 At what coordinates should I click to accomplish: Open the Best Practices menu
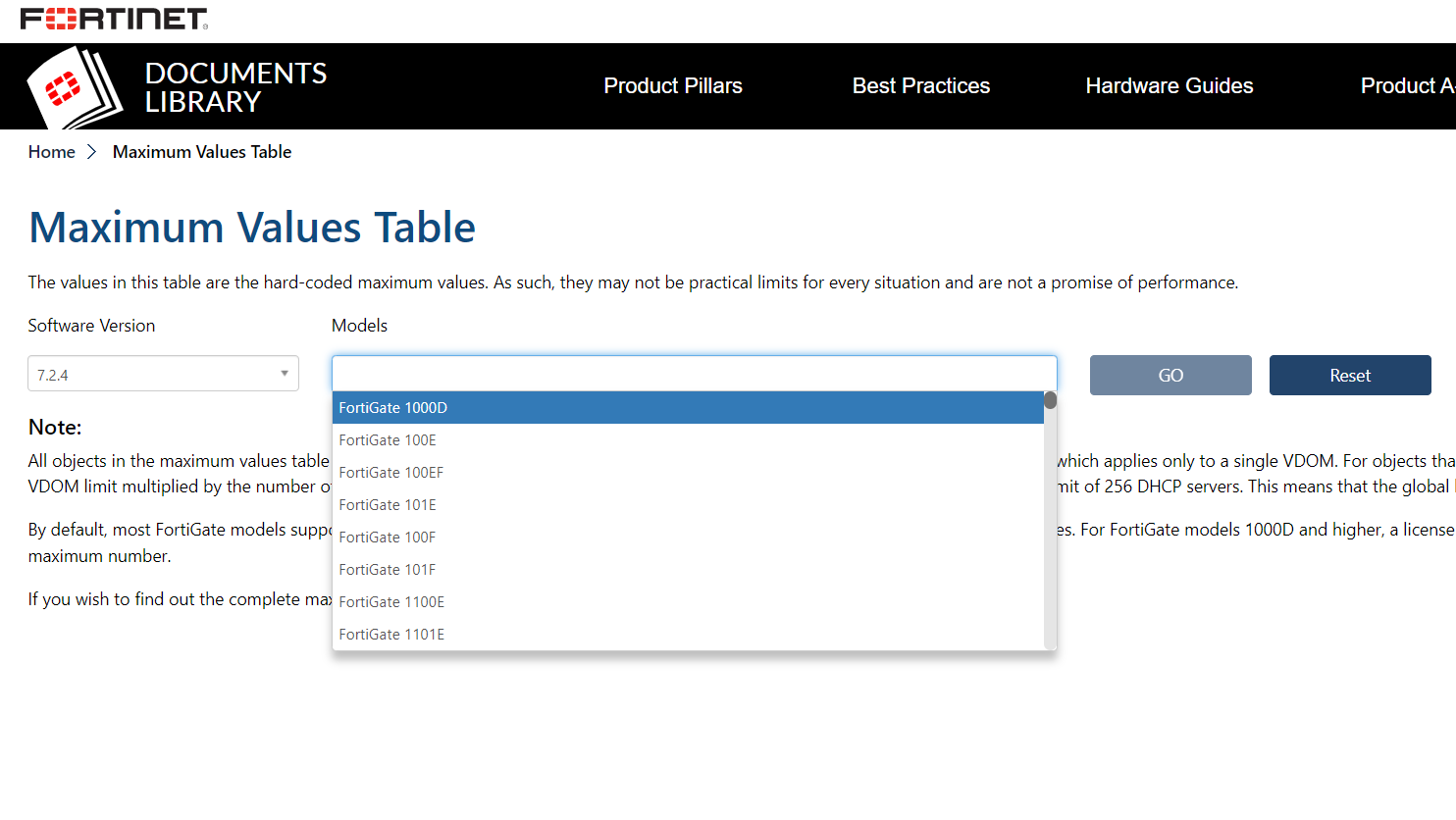[x=921, y=86]
